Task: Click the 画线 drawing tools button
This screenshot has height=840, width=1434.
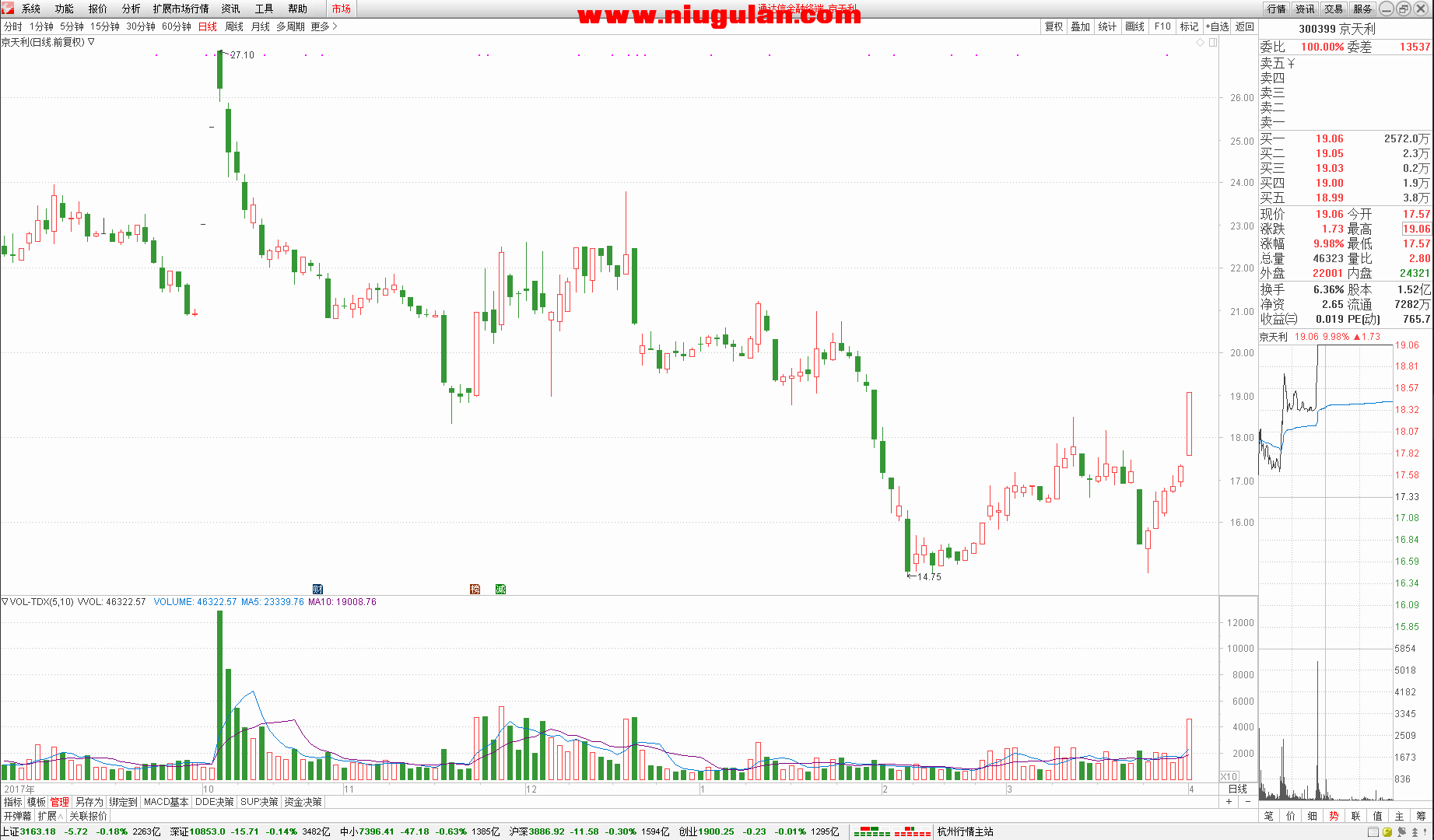Action: point(1135,26)
